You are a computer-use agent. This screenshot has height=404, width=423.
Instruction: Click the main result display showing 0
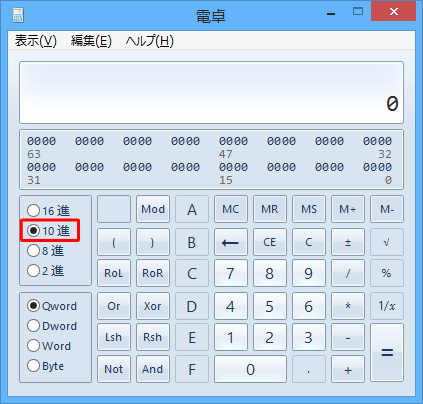[x=211, y=92]
